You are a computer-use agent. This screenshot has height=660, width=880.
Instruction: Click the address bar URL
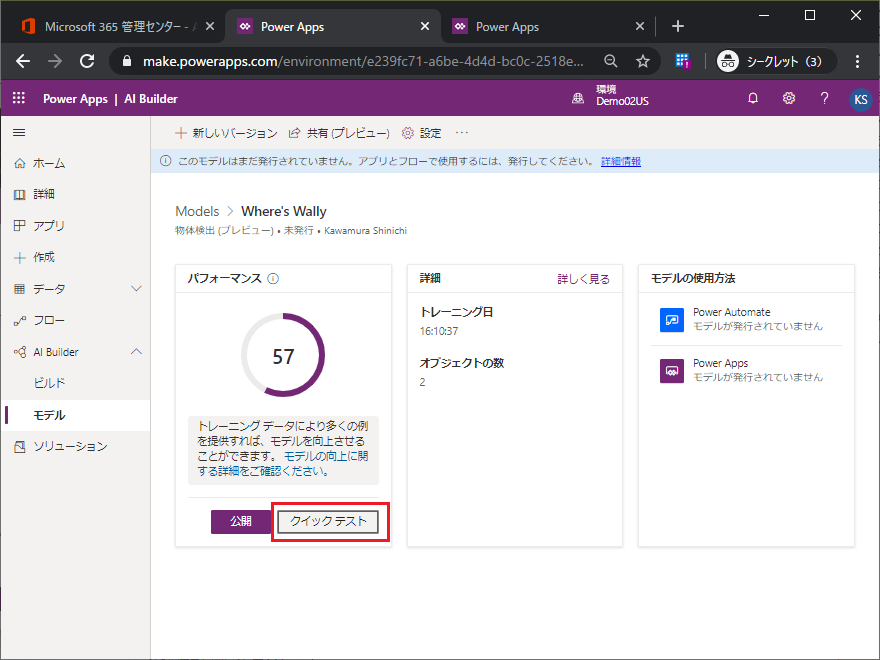363,61
